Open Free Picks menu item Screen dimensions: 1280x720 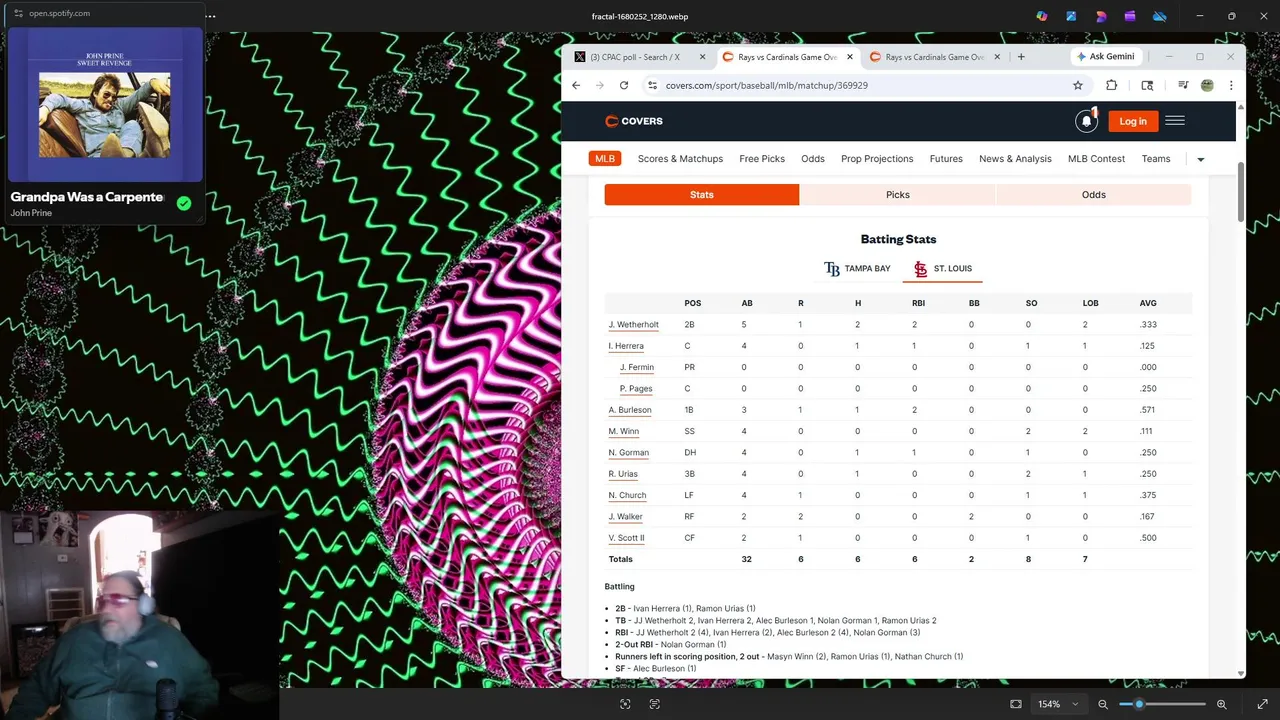[762, 159]
